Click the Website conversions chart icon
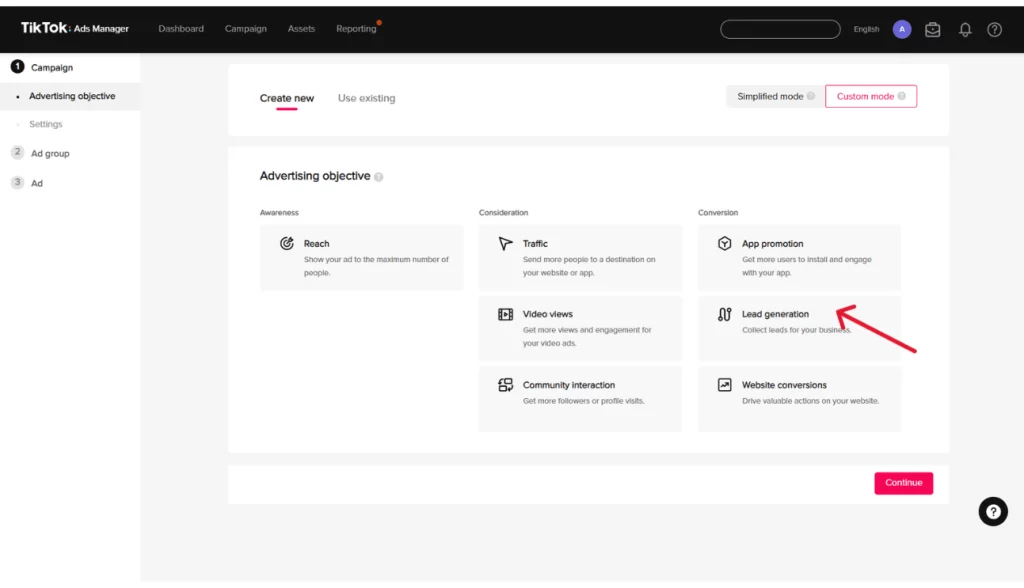Viewport: 1024px width, 588px height. point(724,385)
